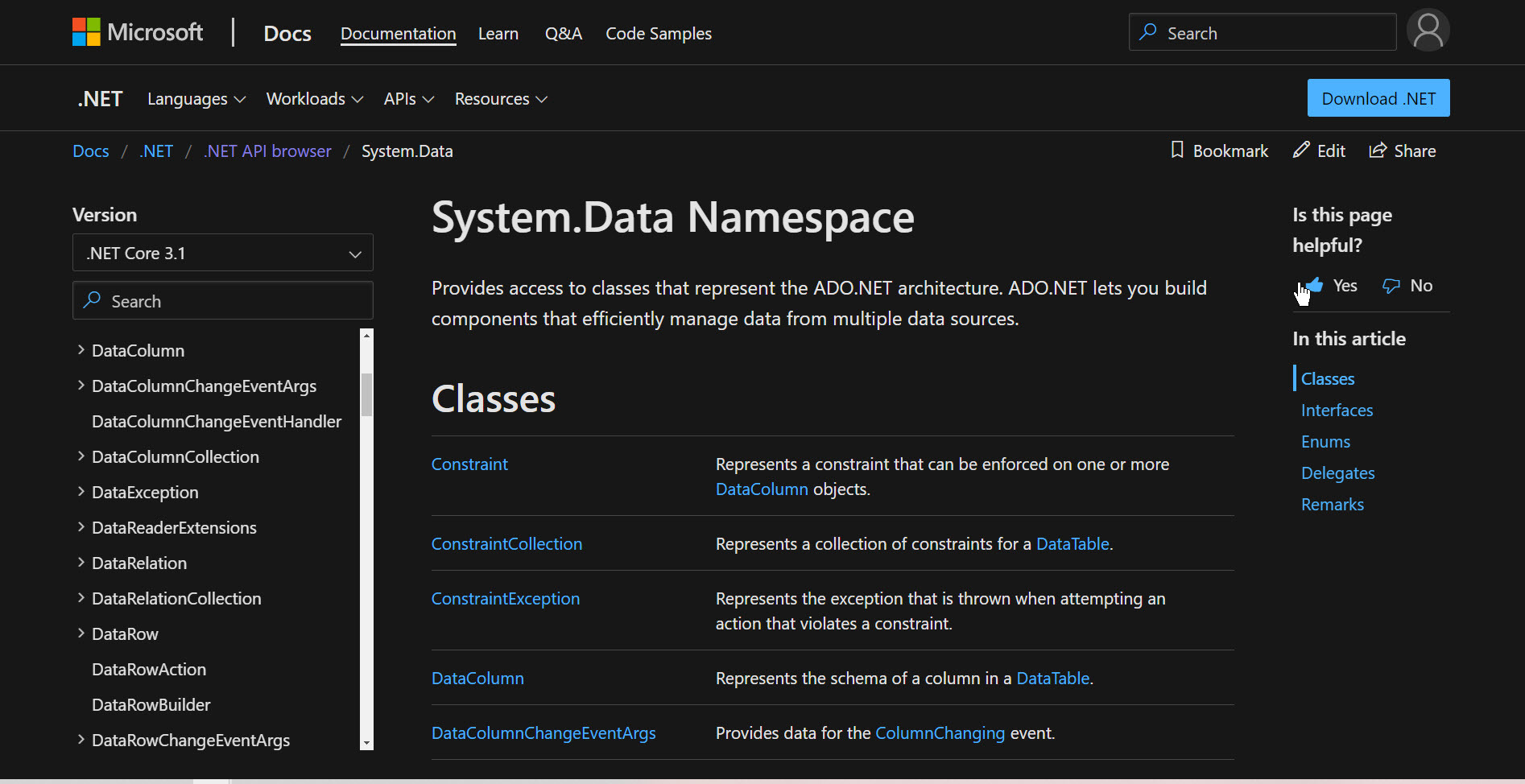Open the .NET Core 3.1 version dropdown
1525x784 pixels.
222,253
